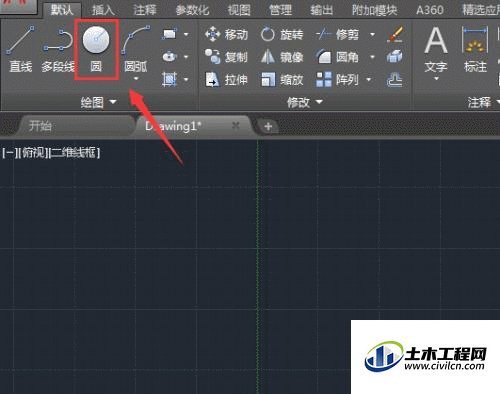Switch to the Default (默认) ribbon tab
The width and height of the screenshot is (500, 394).
click(x=62, y=10)
